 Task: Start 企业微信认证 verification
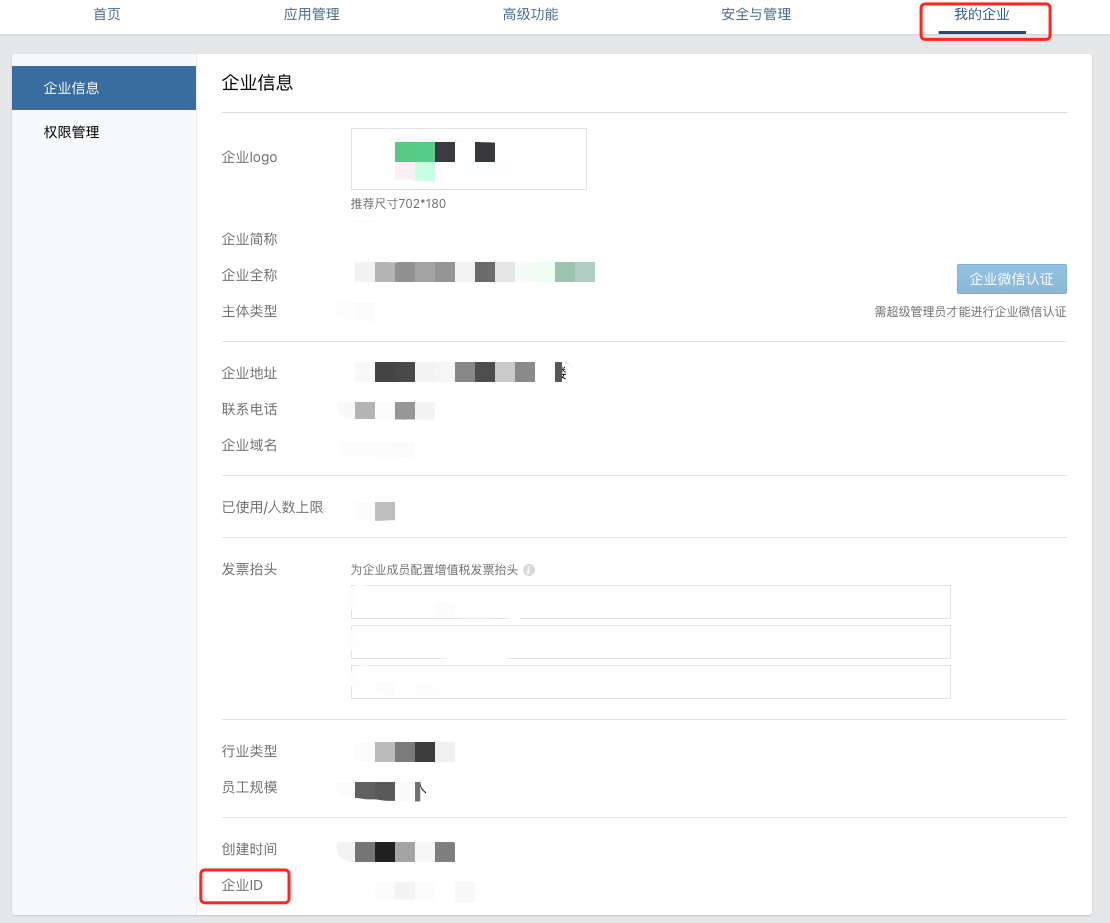tap(1012, 278)
